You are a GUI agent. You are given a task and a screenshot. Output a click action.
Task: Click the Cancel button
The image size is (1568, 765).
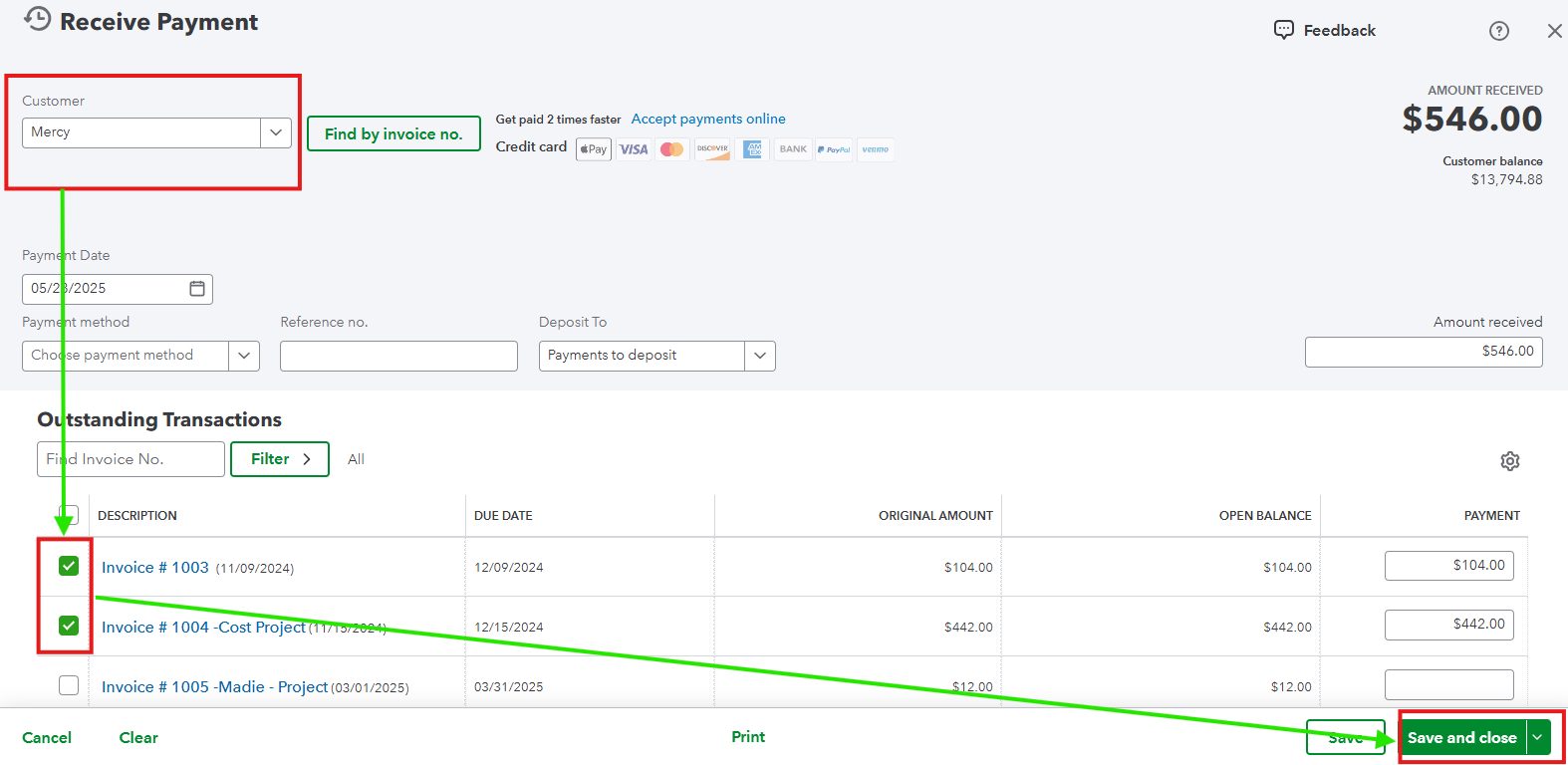pyautogui.click(x=47, y=737)
